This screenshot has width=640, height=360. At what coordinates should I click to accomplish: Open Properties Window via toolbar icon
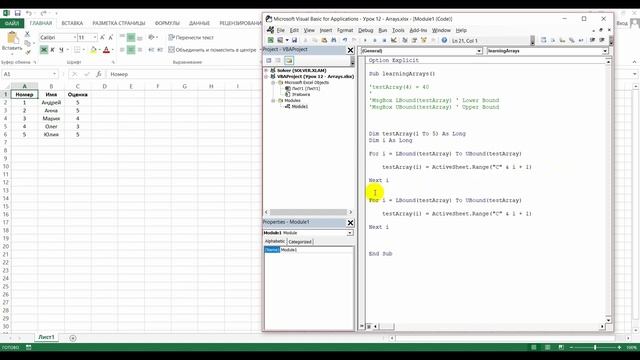[x=414, y=40]
